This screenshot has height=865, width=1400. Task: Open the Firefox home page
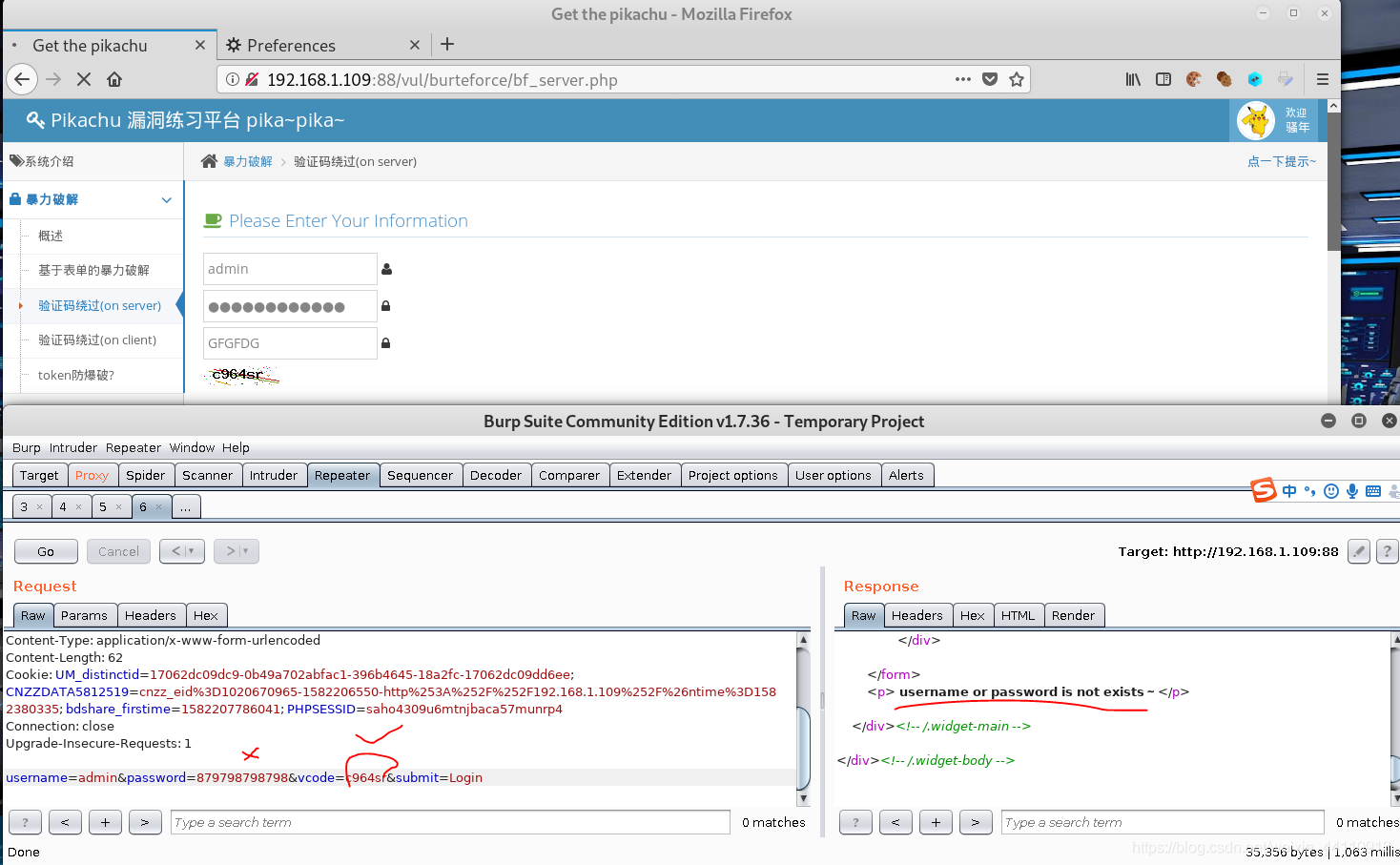click(x=114, y=79)
